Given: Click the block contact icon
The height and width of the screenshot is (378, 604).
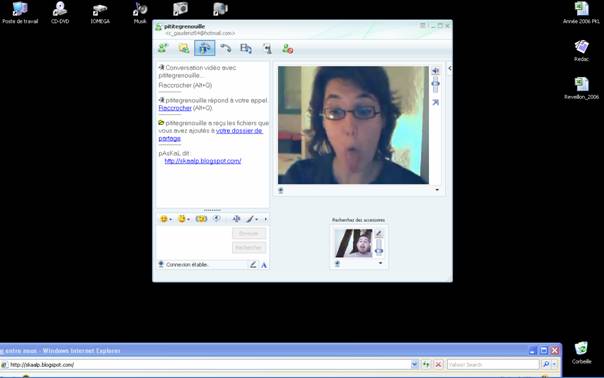Looking at the screenshot, I should pyautogui.click(x=287, y=49).
